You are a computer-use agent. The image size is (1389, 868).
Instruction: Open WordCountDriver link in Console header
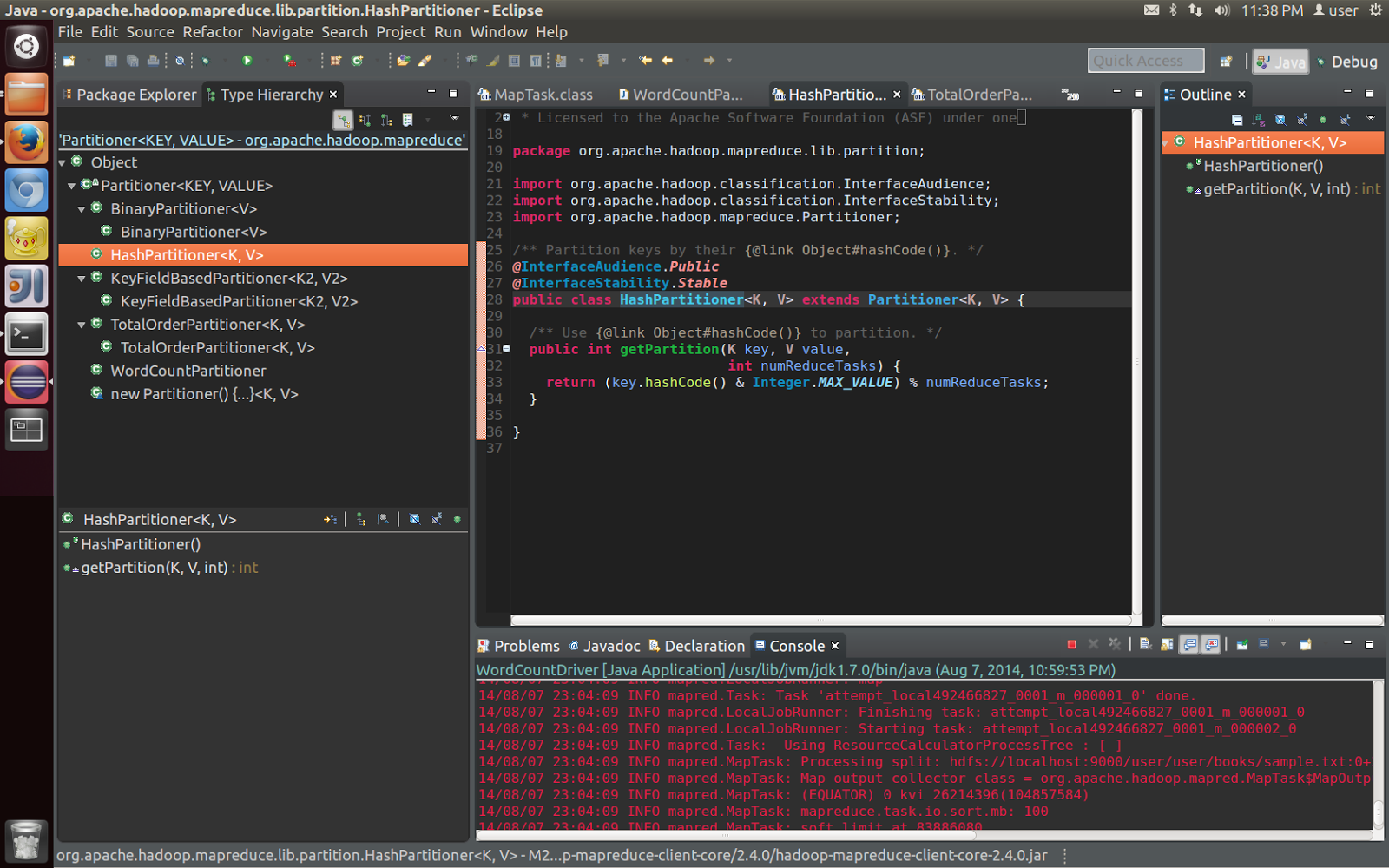click(x=537, y=669)
